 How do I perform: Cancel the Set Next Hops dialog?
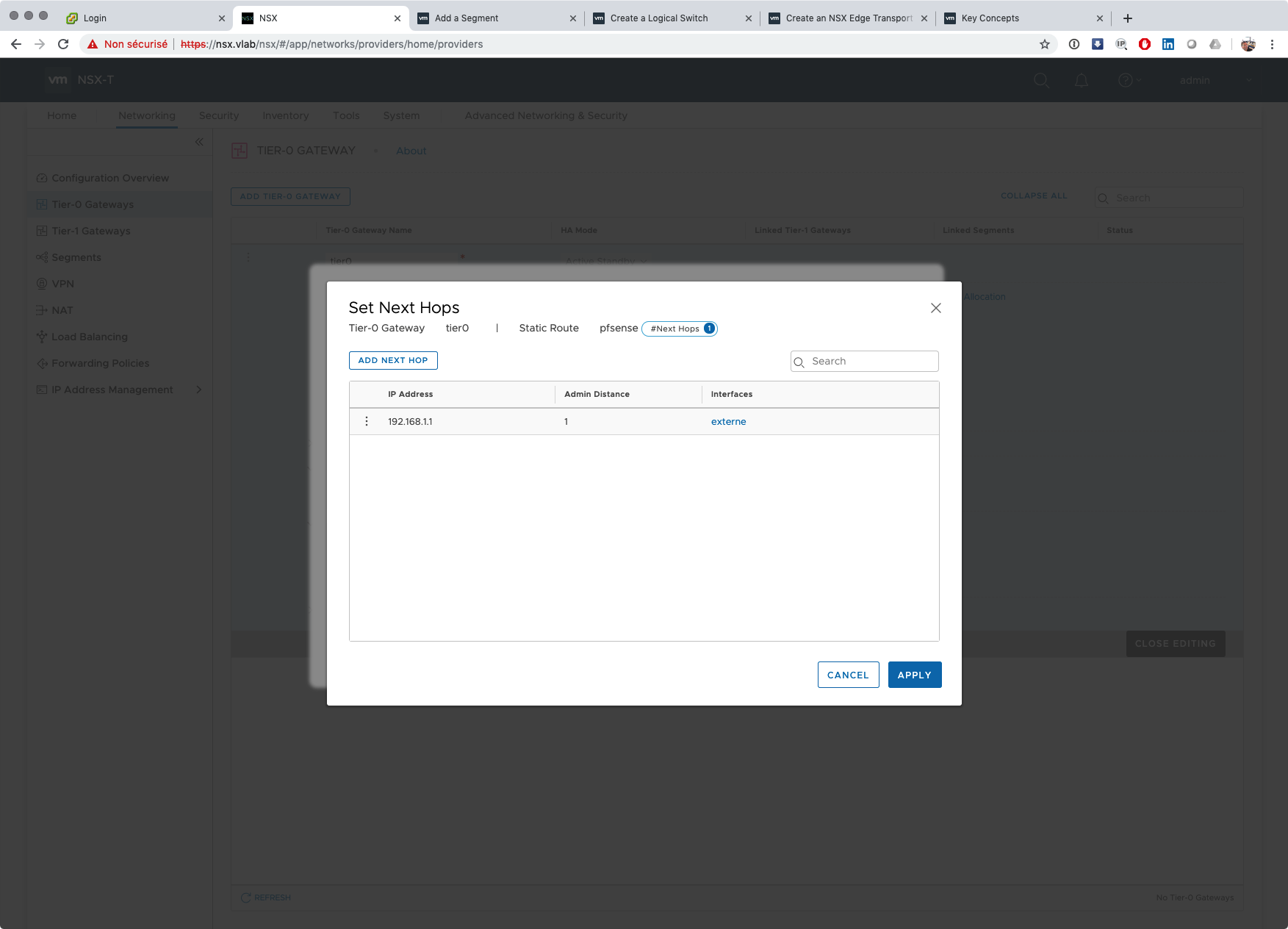848,675
